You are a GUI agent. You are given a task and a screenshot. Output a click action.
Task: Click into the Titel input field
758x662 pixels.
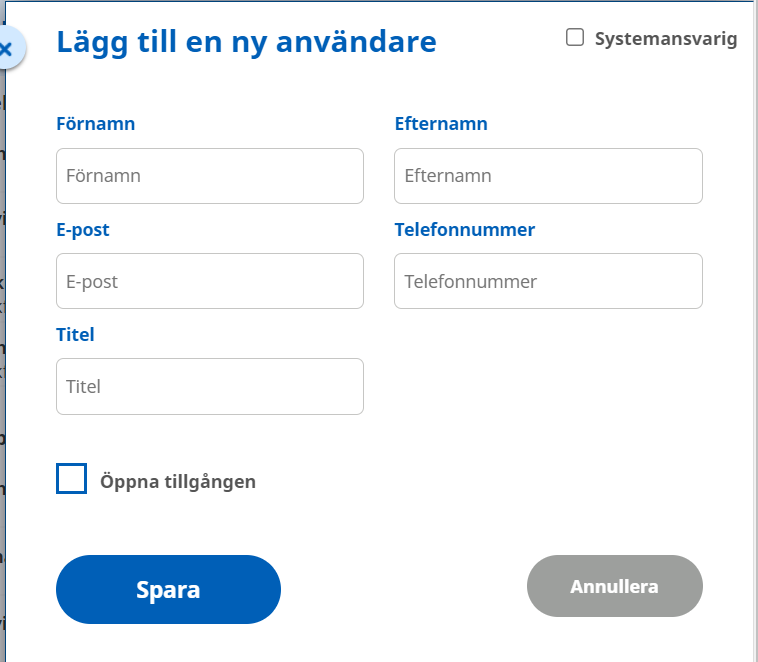pos(210,386)
